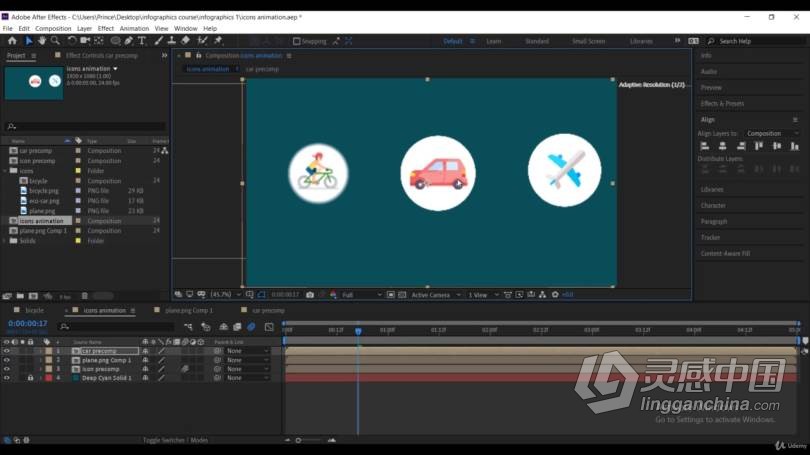Image resolution: width=810 pixels, height=455 pixels.
Task: Select the Rotation tool
Action: click(x=72, y=40)
